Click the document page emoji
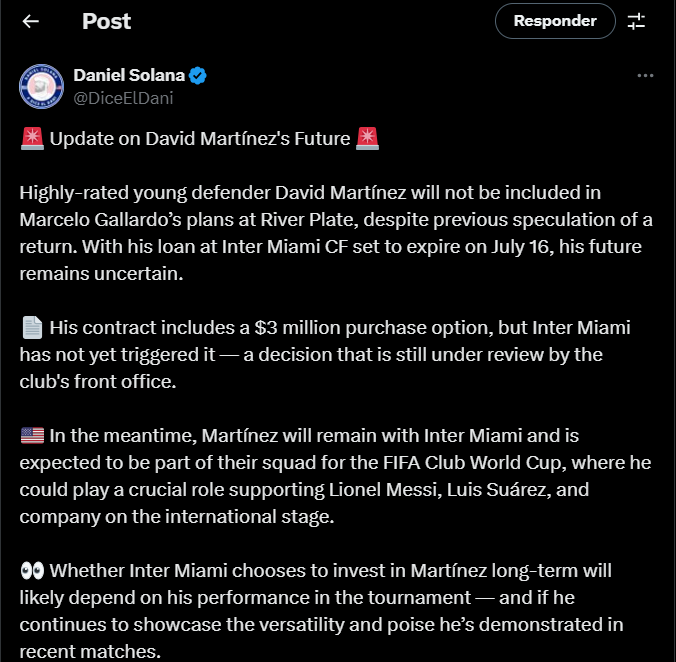 (32, 328)
